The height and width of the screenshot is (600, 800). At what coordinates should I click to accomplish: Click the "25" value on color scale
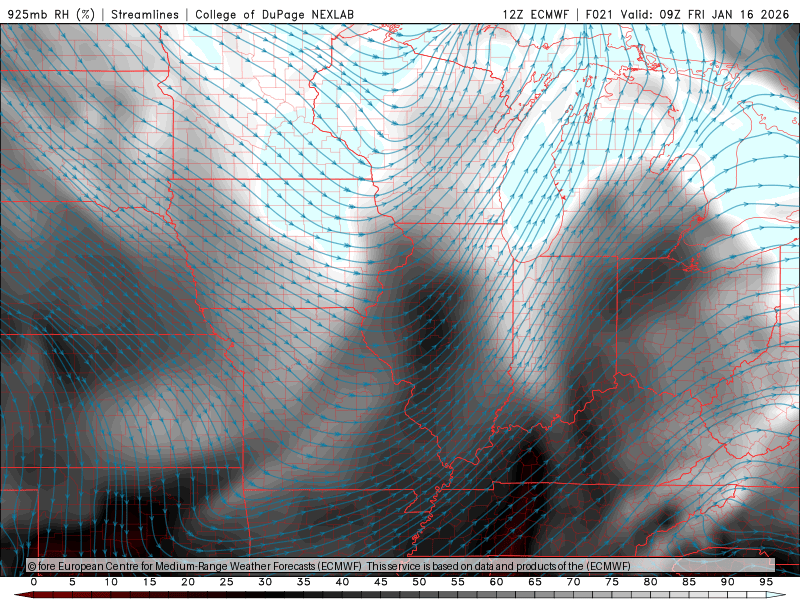(227, 582)
